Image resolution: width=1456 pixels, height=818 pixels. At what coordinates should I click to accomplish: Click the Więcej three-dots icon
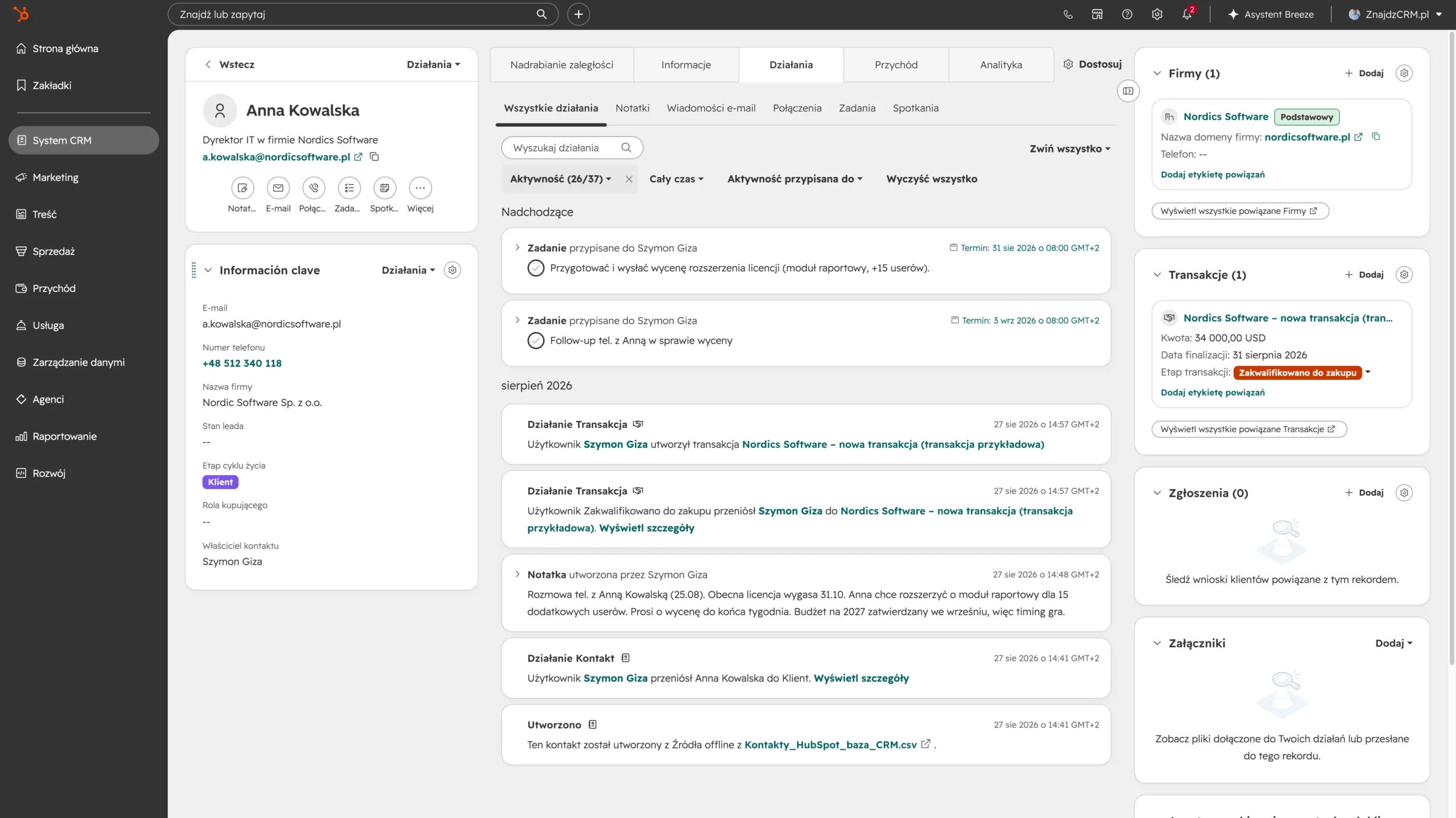click(x=420, y=188)
